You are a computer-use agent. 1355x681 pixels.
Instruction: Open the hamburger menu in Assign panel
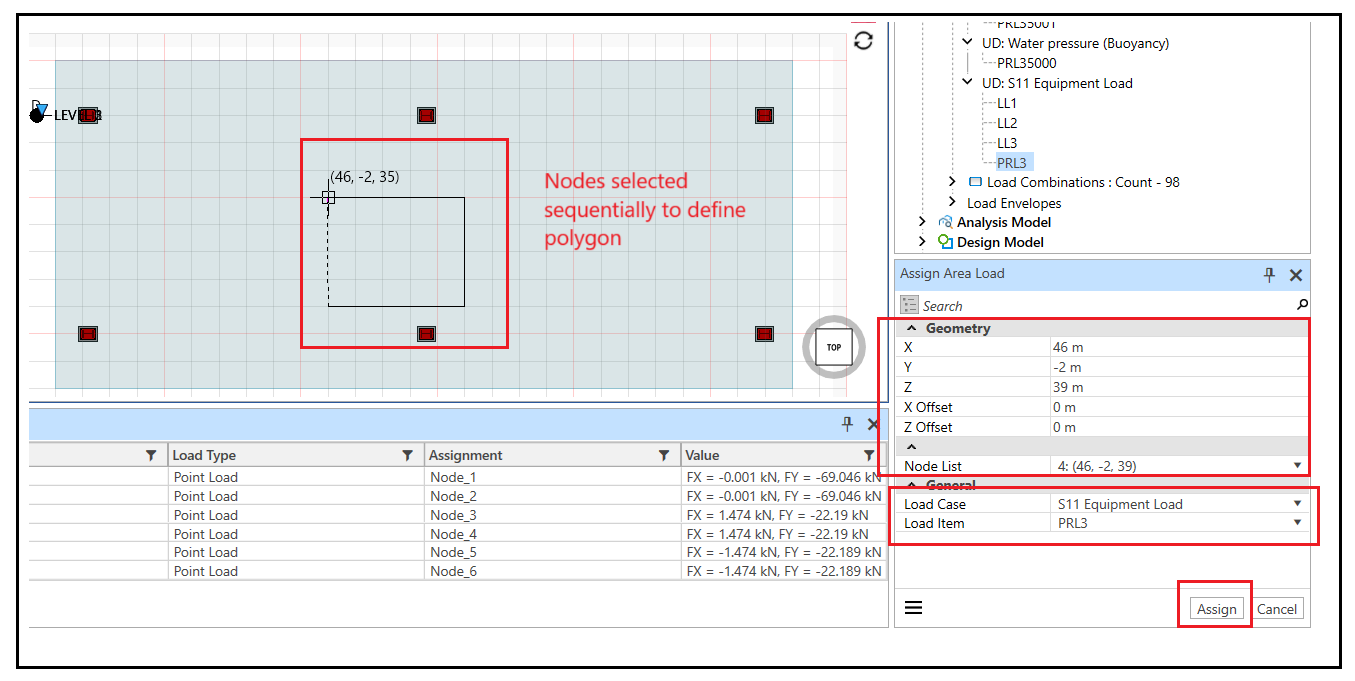913,608
